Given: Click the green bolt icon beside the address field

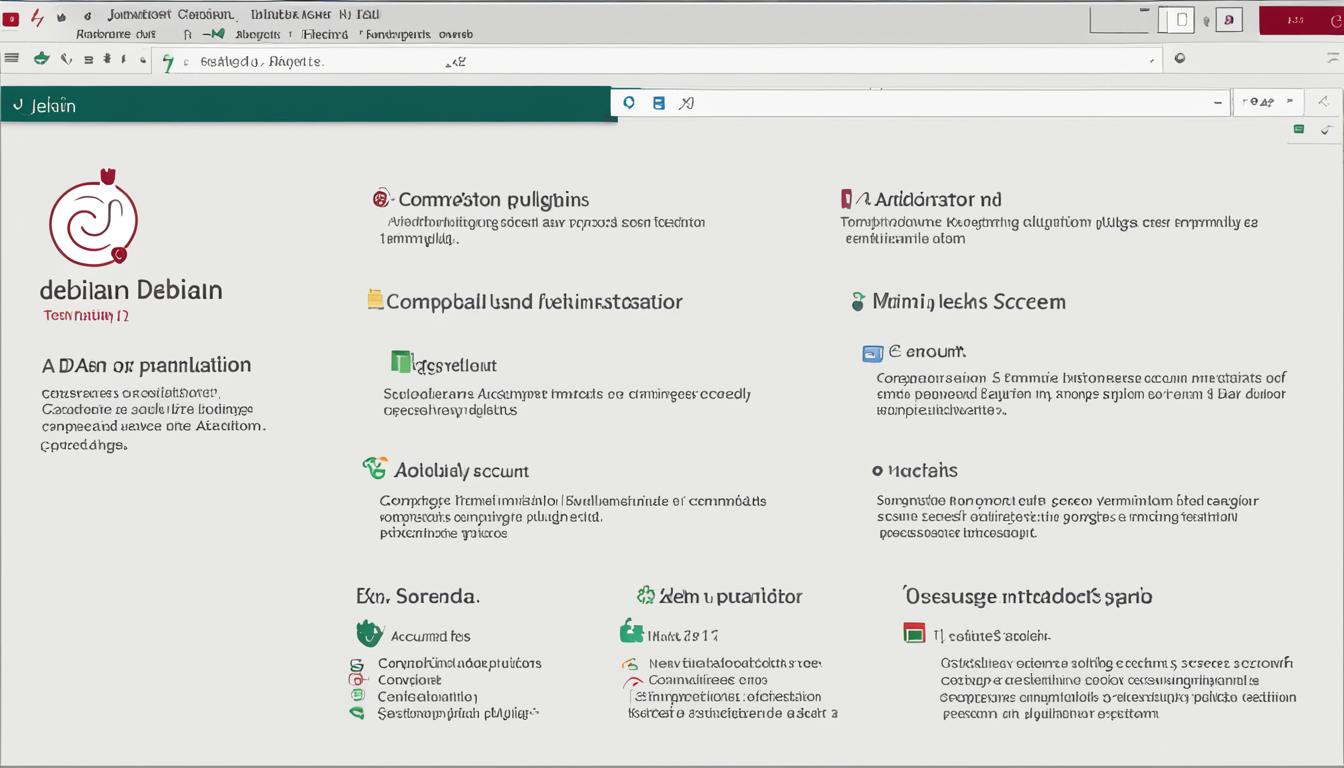Looking at the screenshot, I should 167,61.
